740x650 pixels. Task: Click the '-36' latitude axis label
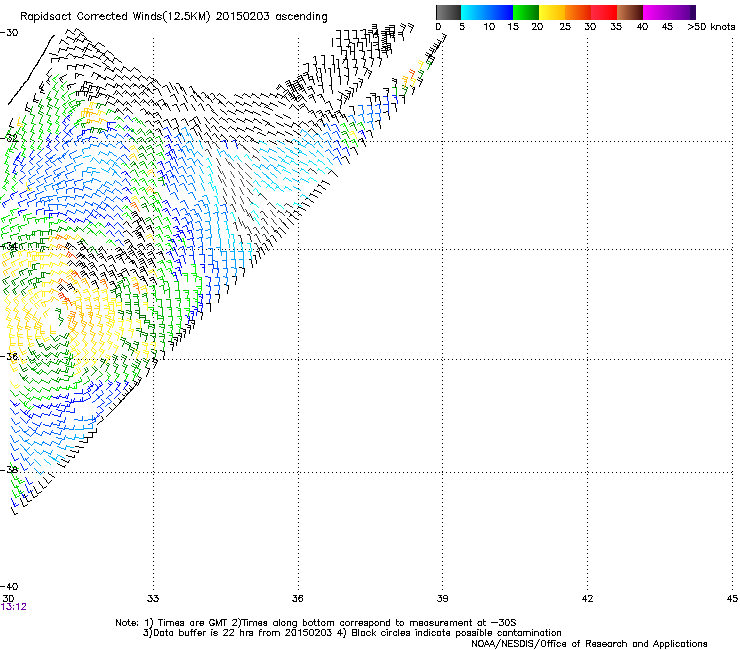(9, 356)
